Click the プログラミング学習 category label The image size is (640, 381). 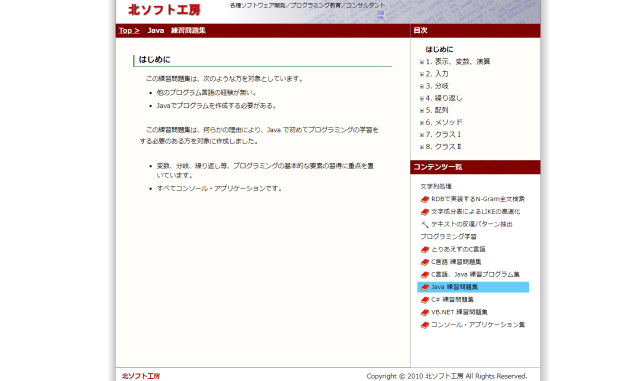coord(448,236)
